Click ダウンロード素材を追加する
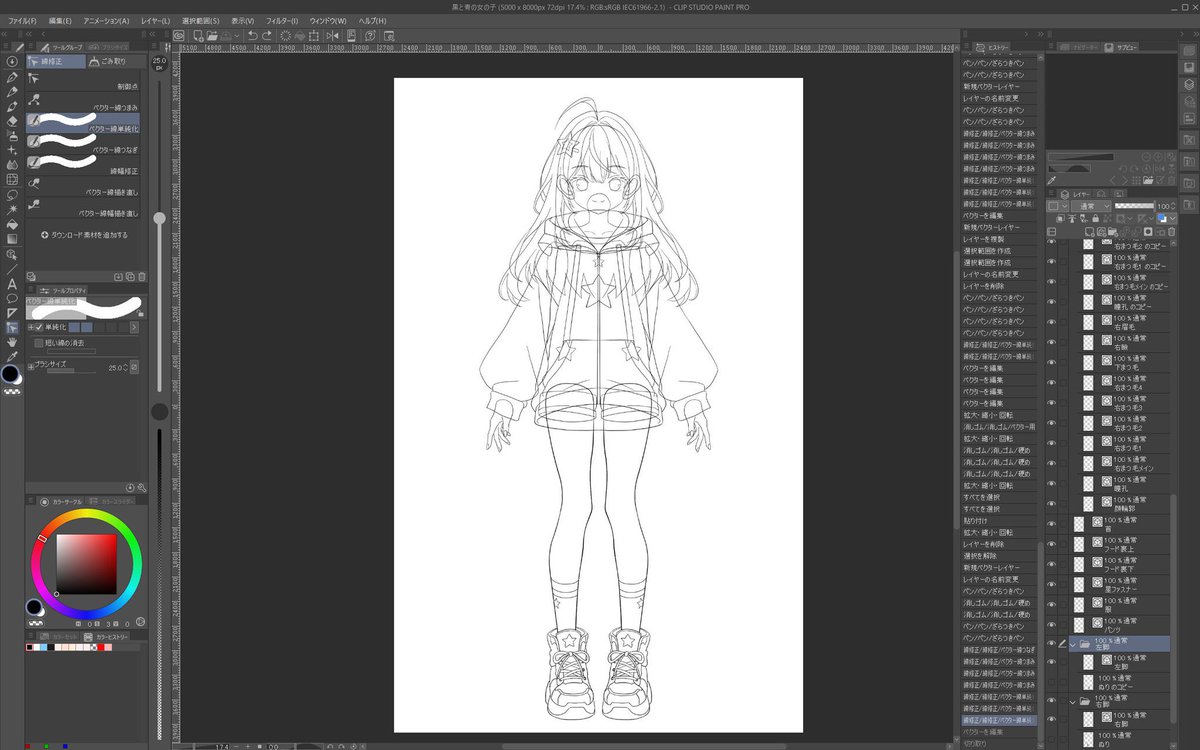Screen dimensions: 1200x750 pos(85,235)
